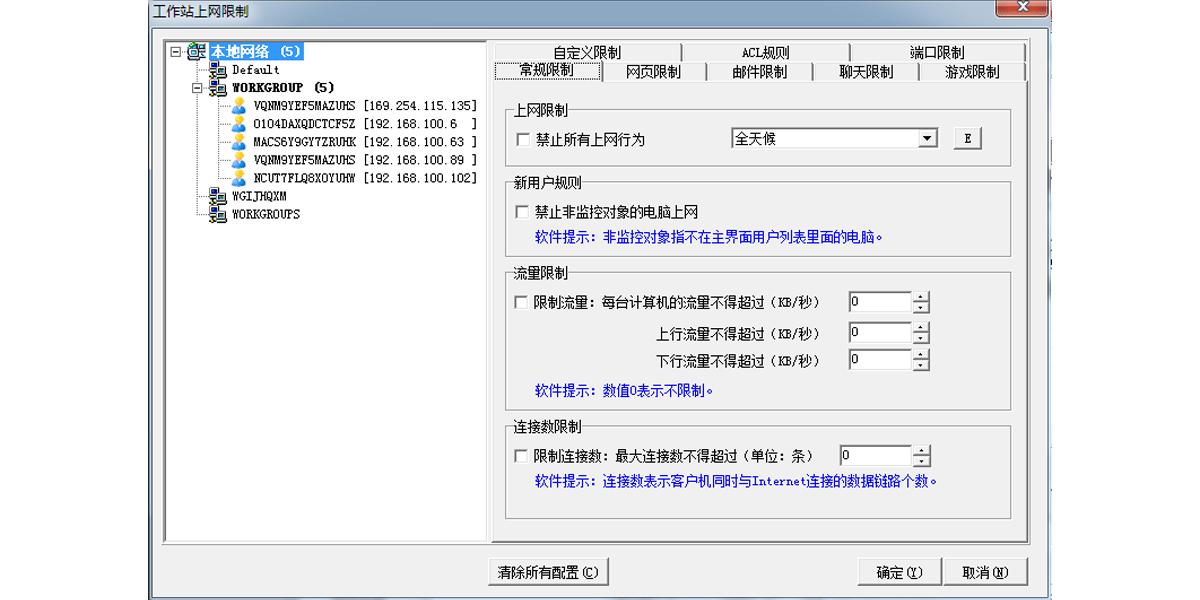Check the 限制连接数 option

[518, 455]
